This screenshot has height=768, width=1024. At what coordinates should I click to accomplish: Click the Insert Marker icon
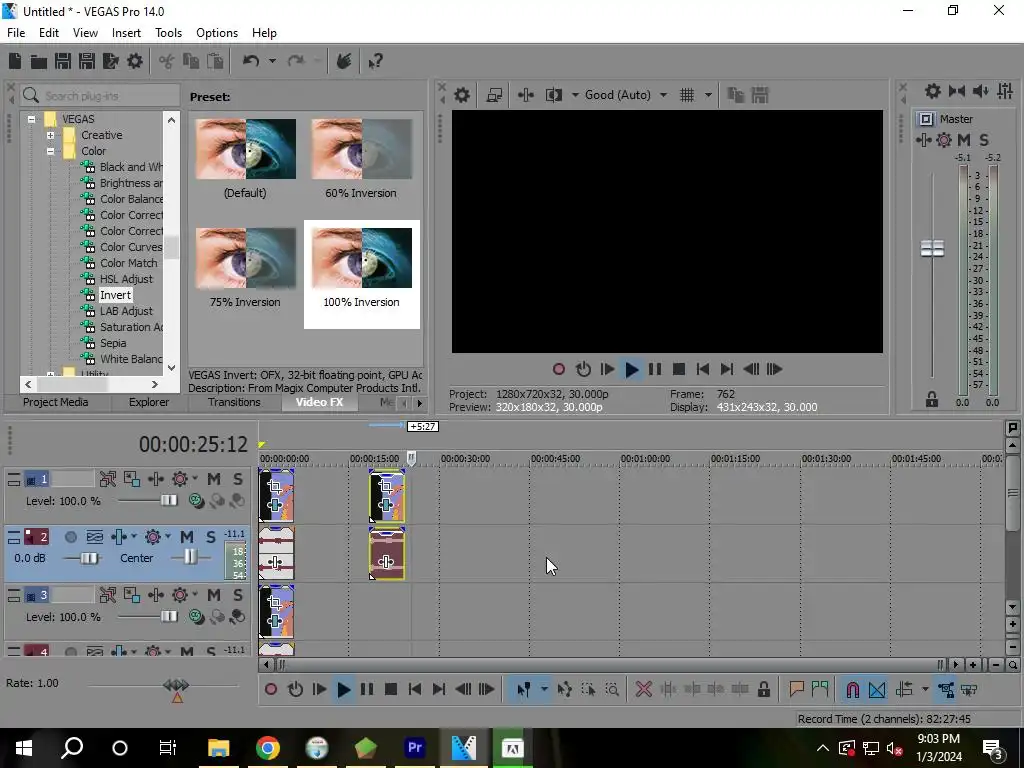point(796,690)
